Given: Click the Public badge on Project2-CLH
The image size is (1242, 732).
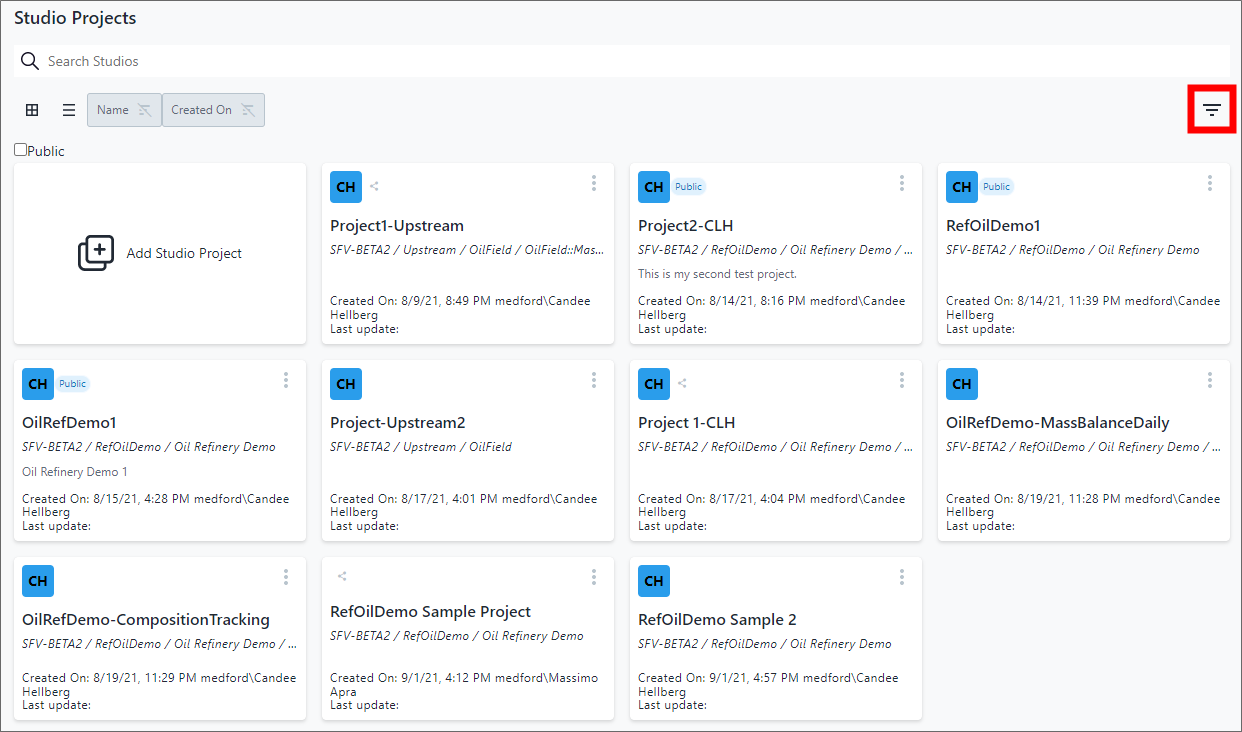Looking at the screenshot, I should pyautogui.click(x=688, y=187).
